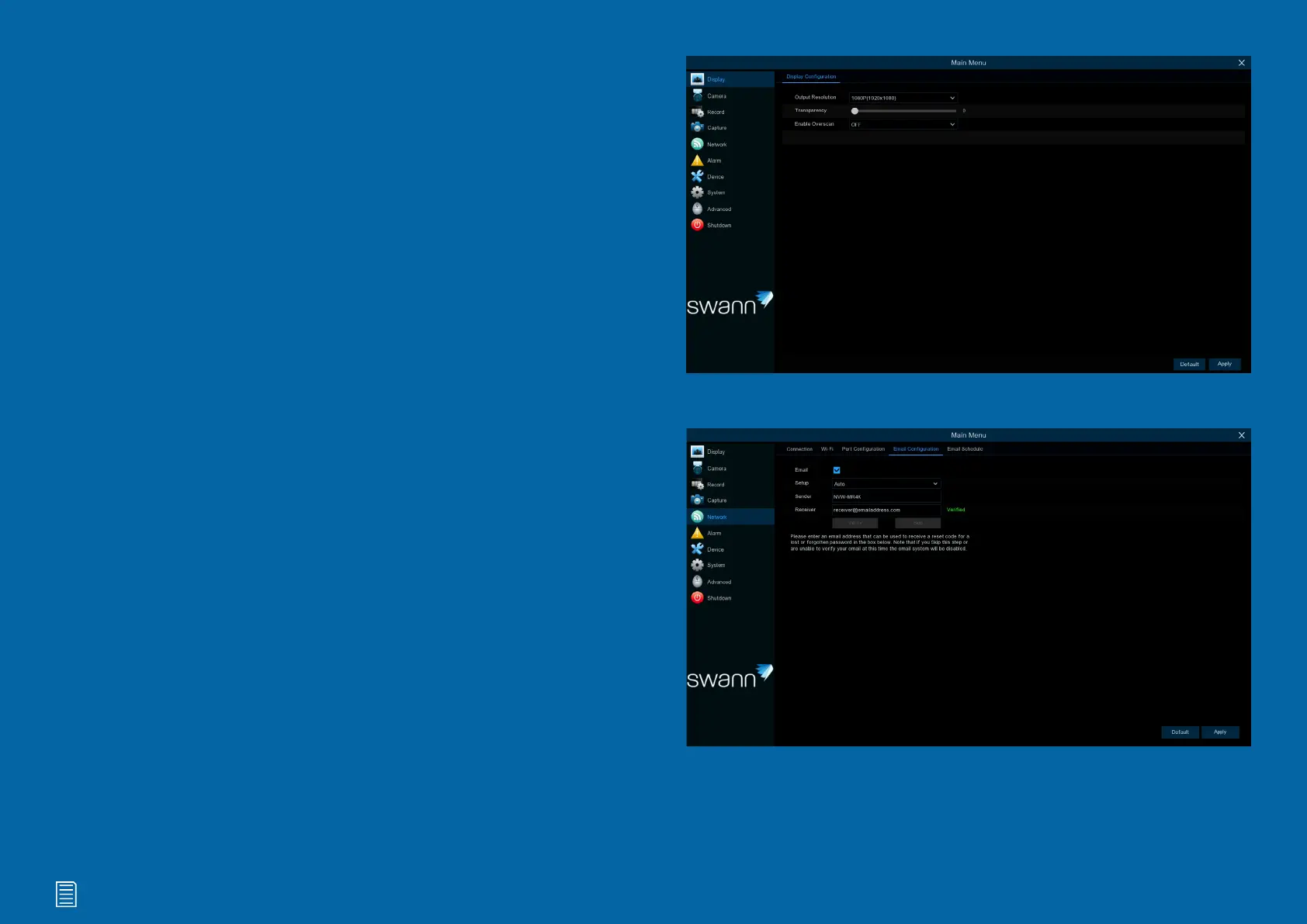Screen dimensions: 1307x924
Task: Click Alarm warning icon in Display Configuration window
Action: 697,161
